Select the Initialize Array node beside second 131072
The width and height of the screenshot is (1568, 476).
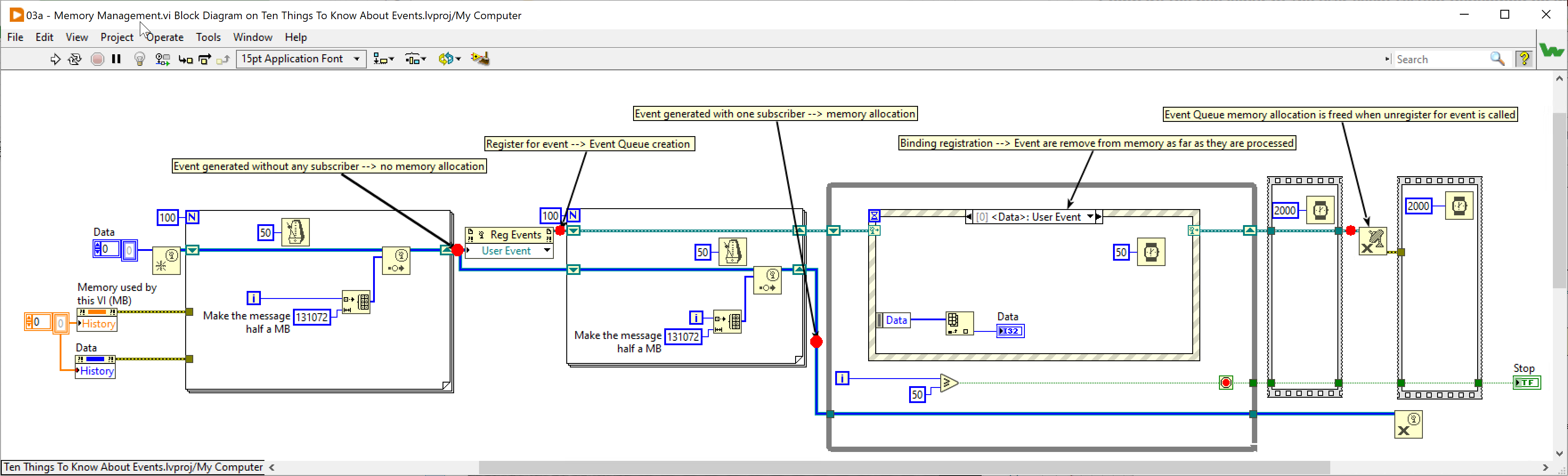727,322
